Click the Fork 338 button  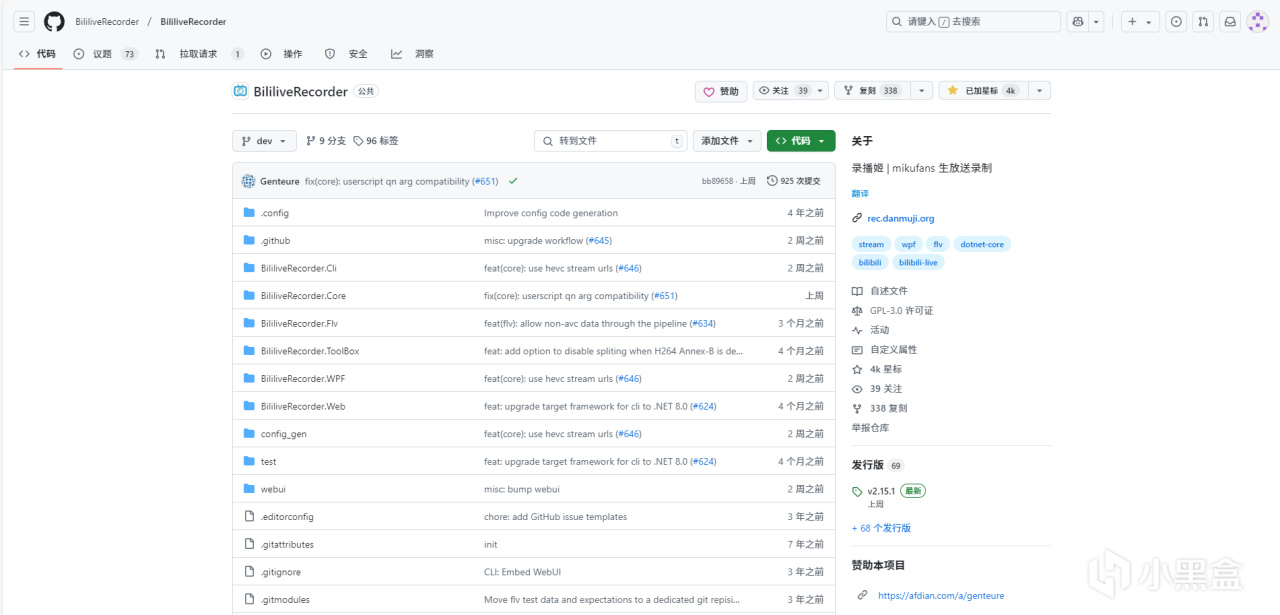pos(871,91)
